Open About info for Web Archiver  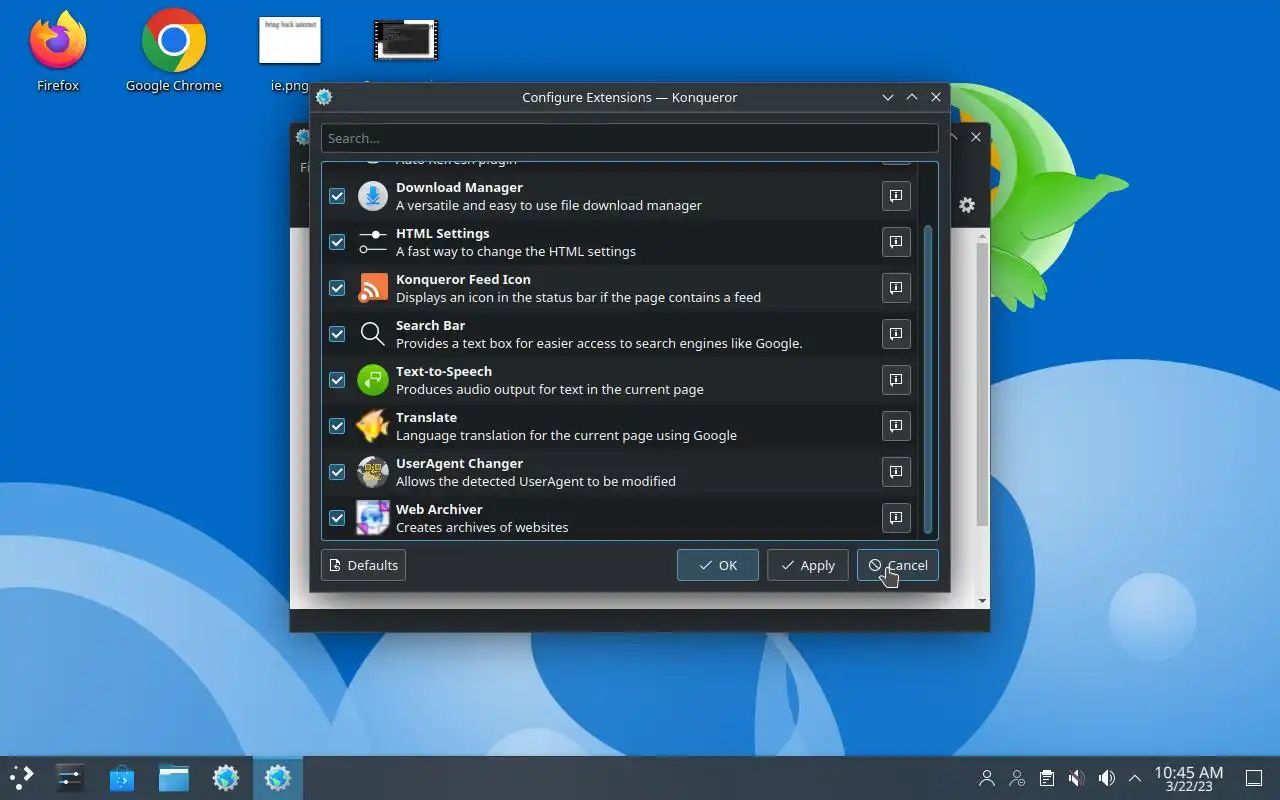pos(896,518)
